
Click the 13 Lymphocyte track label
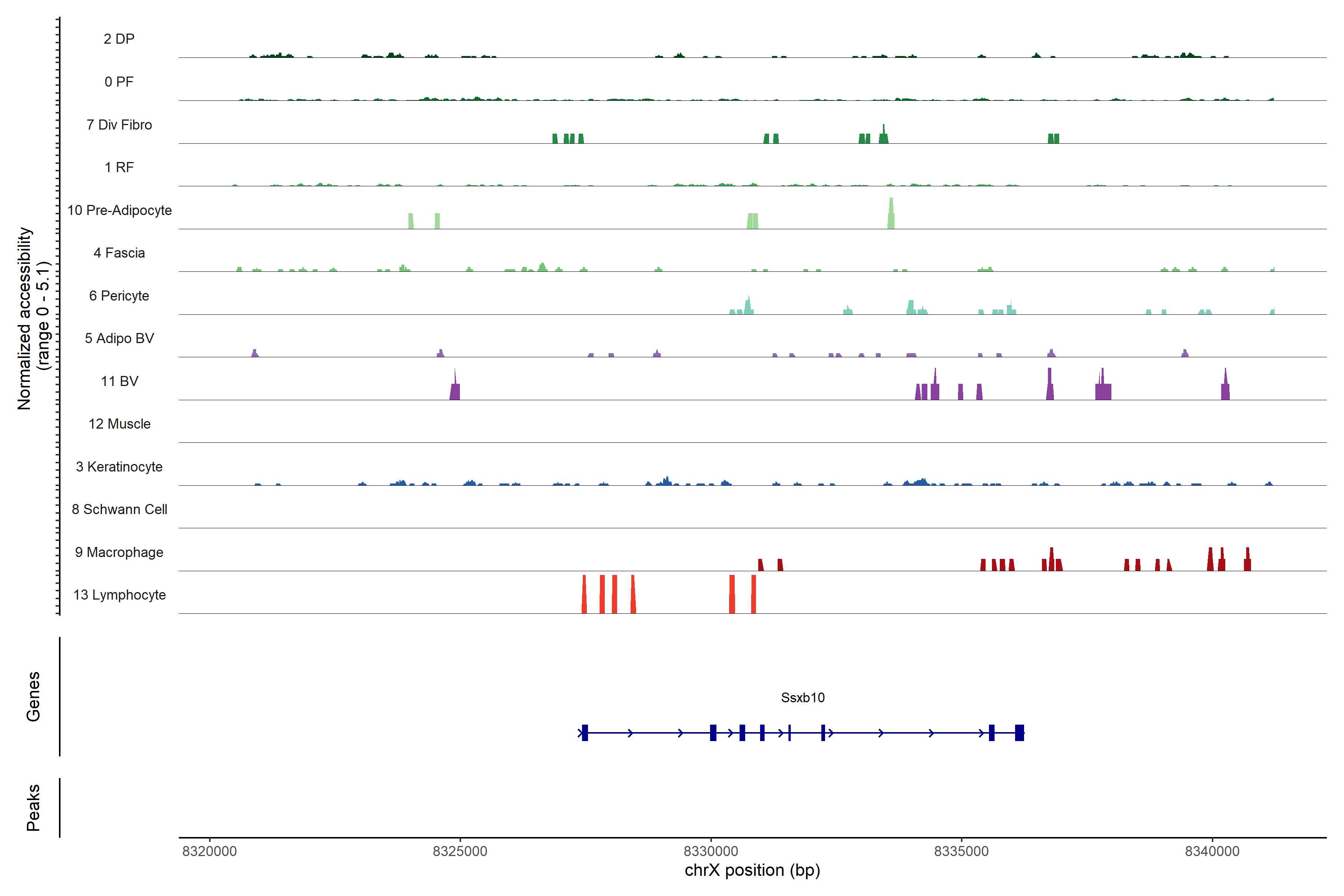pyautogui.click(x=119, y=595)
